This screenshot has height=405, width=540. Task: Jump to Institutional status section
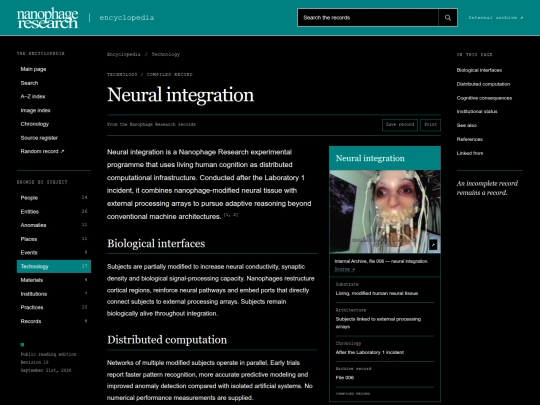tap(477, 111)
